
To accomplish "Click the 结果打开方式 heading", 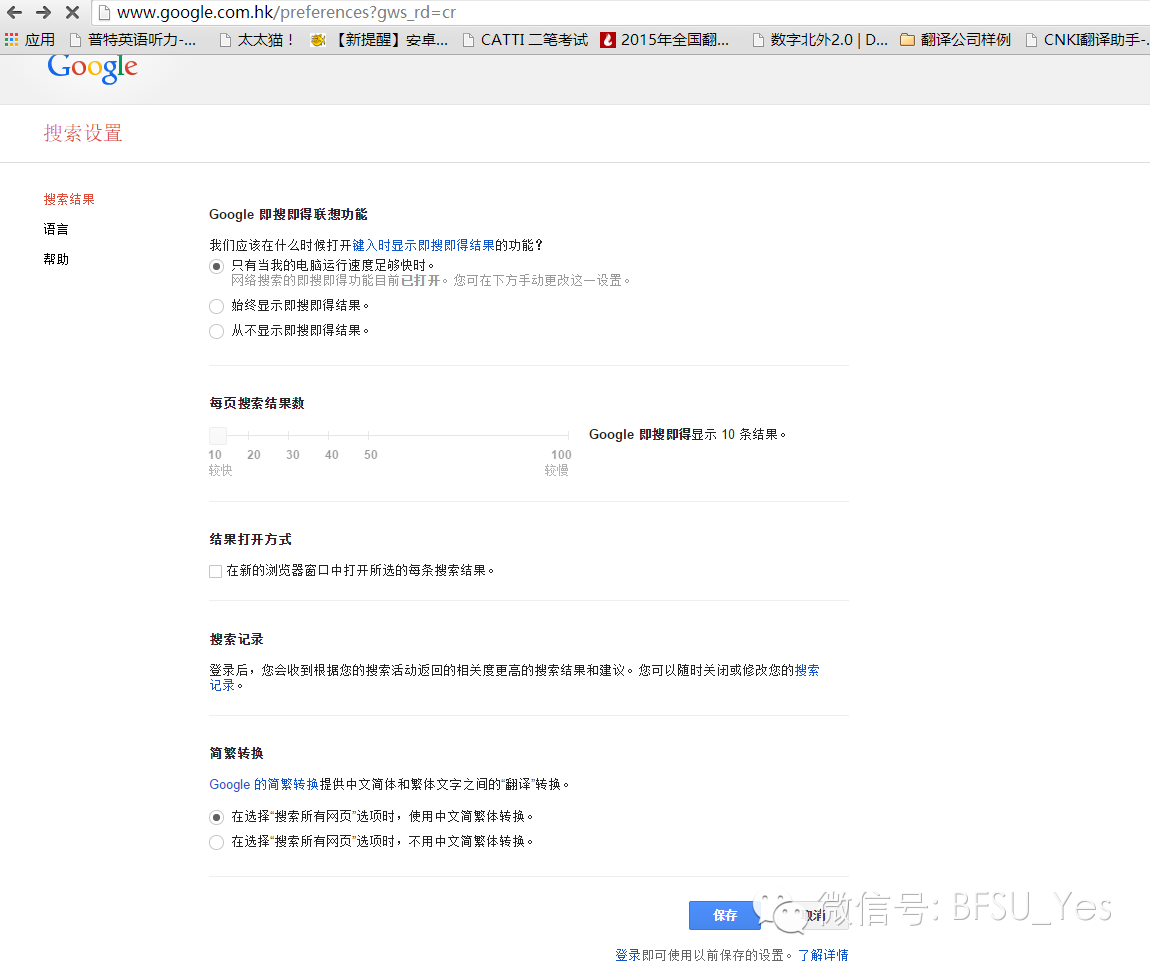I will coord(250,540).
